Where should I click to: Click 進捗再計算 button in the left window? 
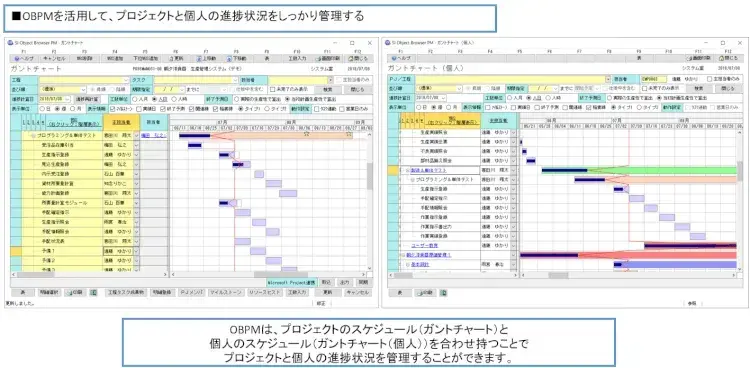click(87, 99)
